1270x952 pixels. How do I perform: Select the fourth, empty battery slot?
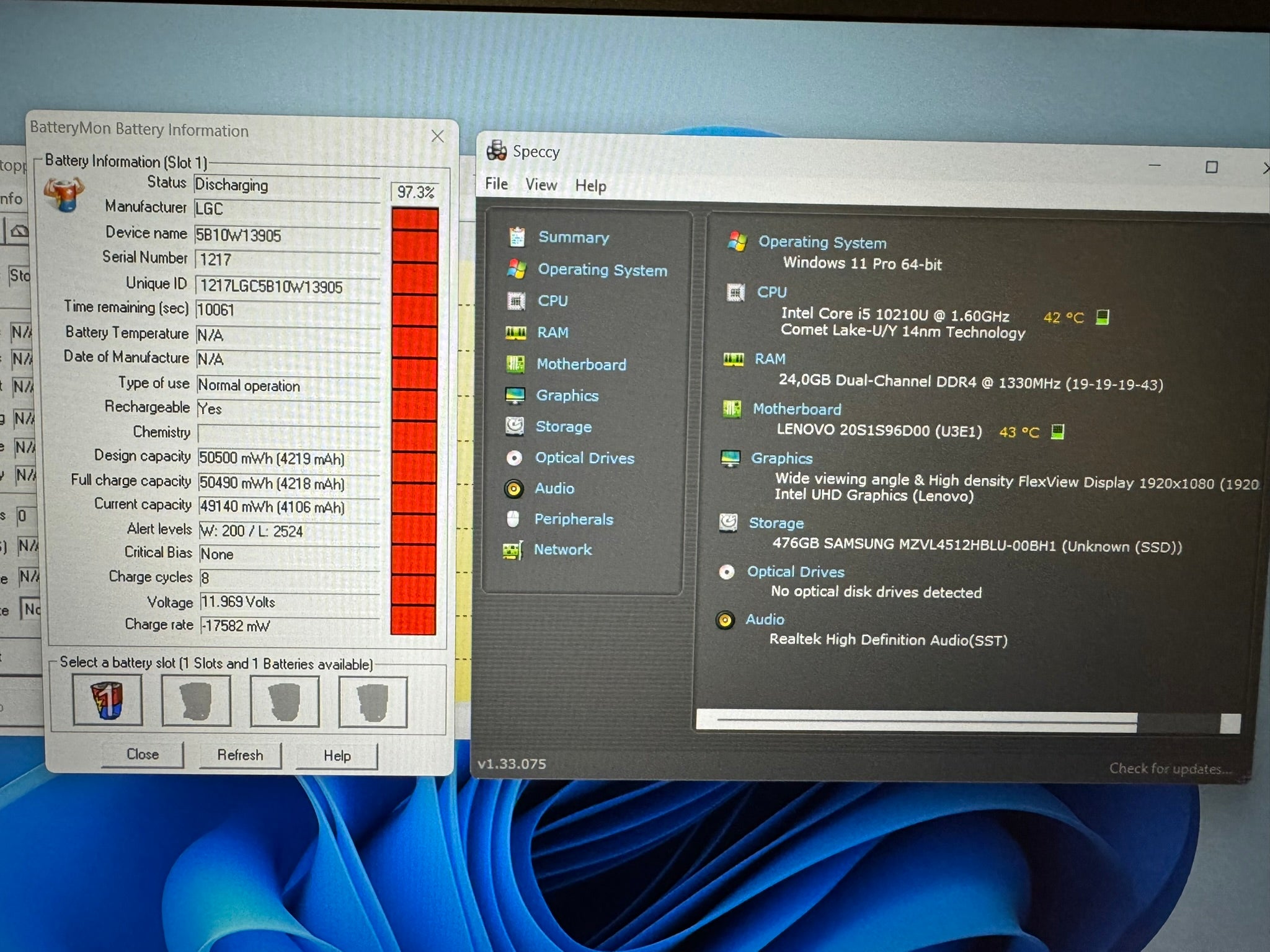click(373, 702)
